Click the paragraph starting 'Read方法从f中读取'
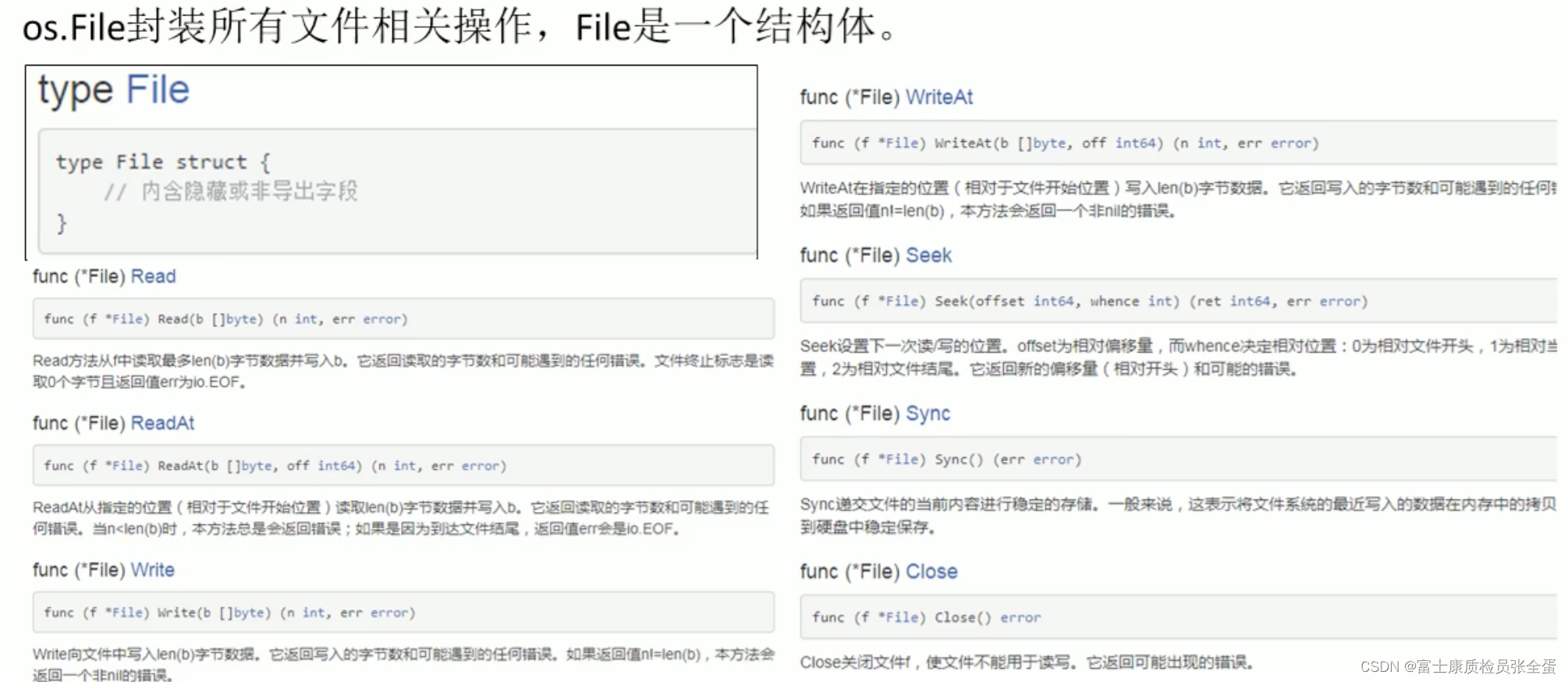Image resolution: width=1568 pixels, height=682 pixels. (x=403, y=371)
